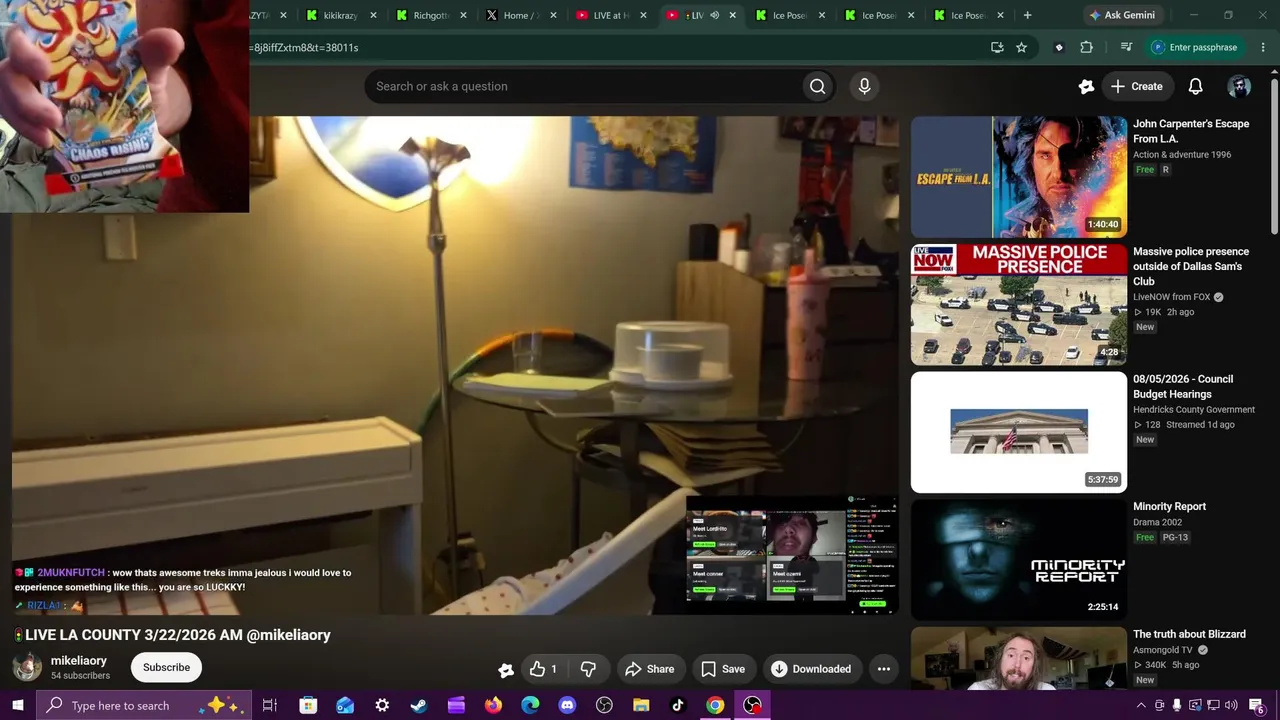Click the Enter passphrase profile button
The width and height of the screenshot is (1280, 720).
1195,47
